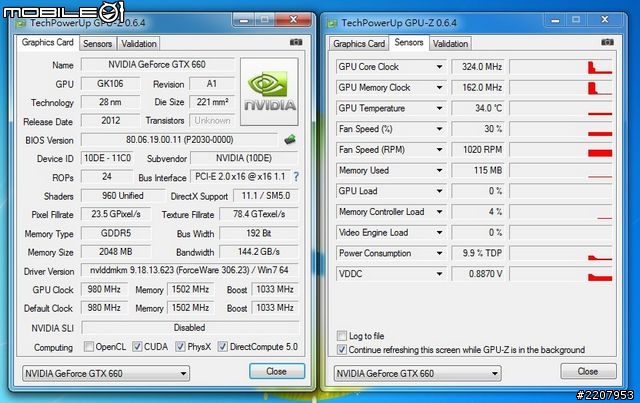Toggle the OpenCL checkbox
The width and height of the screenshot is (640, 403).
(x=89, y=347)
